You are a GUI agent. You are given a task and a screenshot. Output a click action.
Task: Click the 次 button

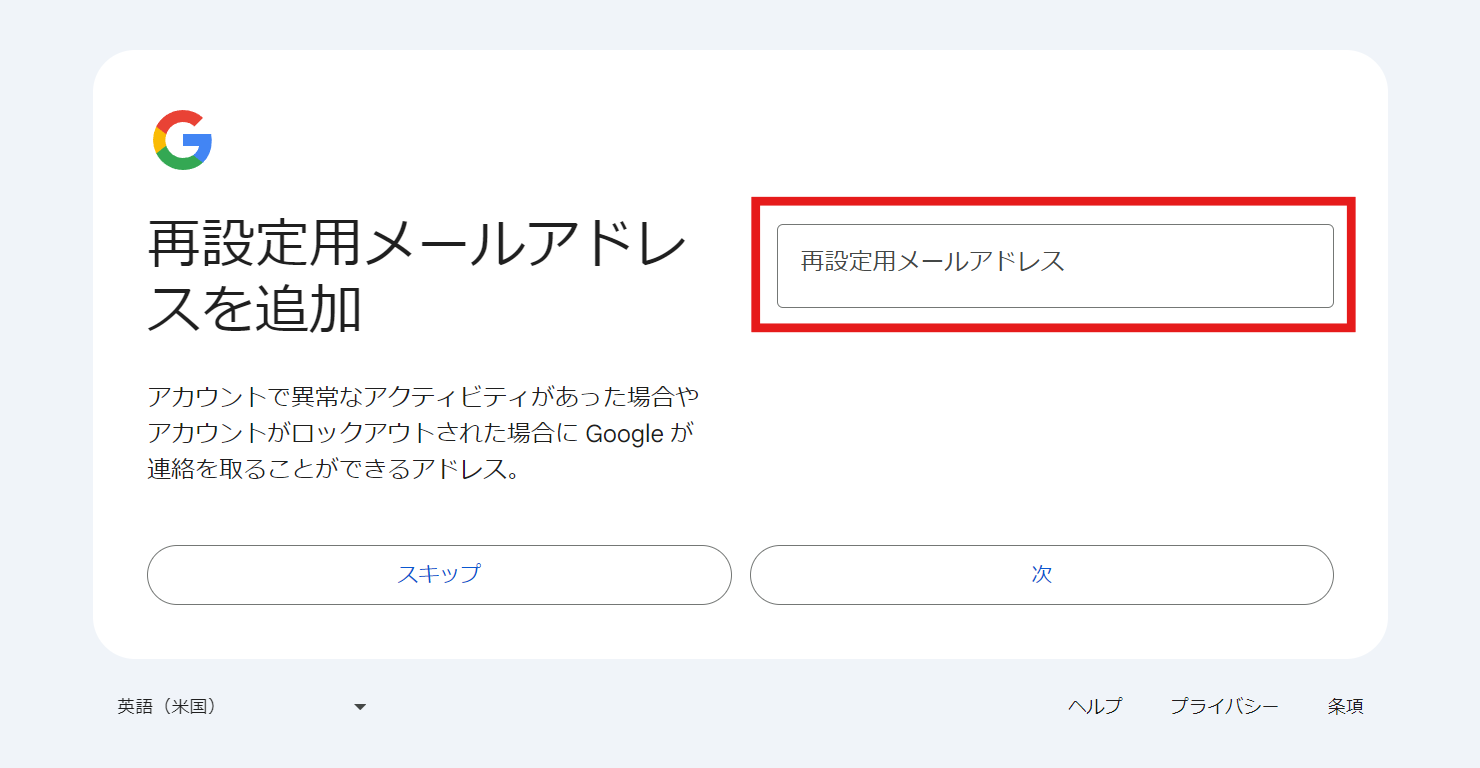(1042, 575)
